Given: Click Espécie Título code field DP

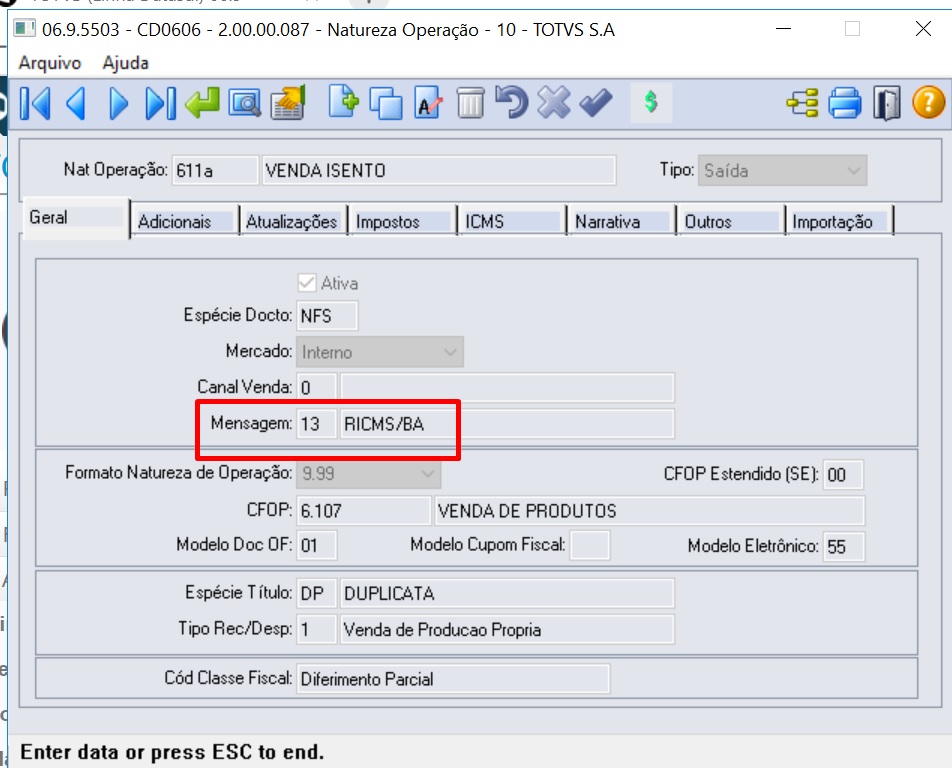Looking at the screenshot, I should click(316, 593).
